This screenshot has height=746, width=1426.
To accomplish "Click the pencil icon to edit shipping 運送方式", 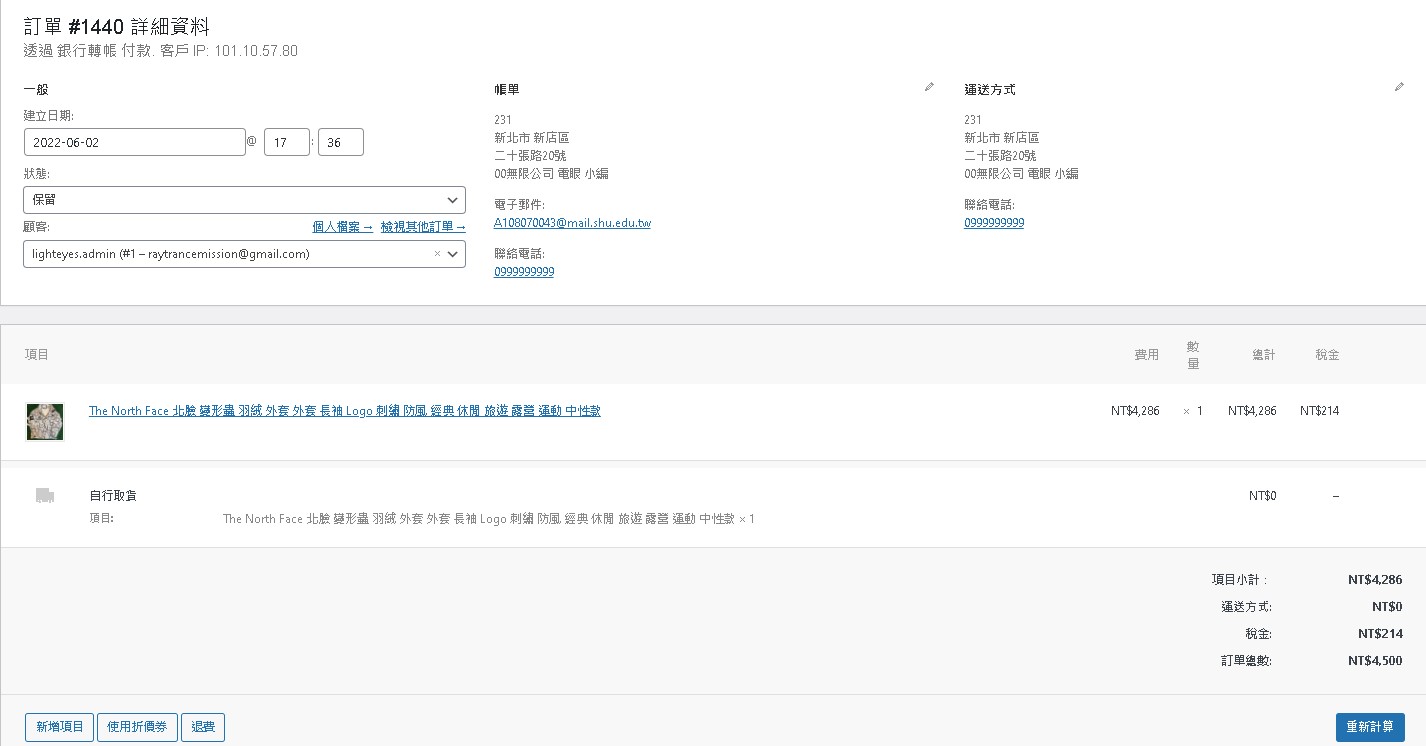I will click(x=1399, y=88).
